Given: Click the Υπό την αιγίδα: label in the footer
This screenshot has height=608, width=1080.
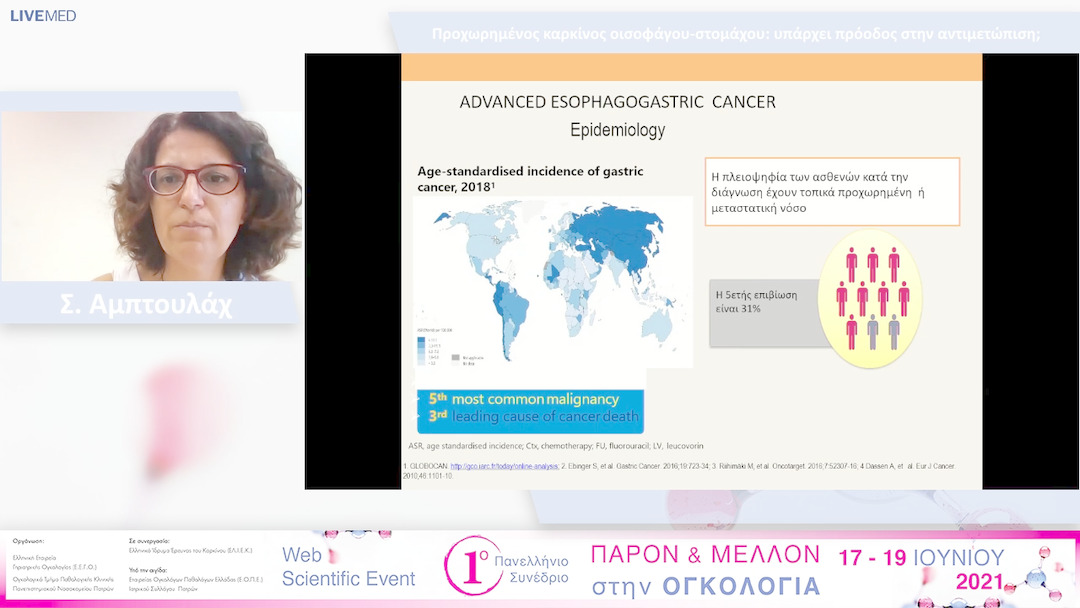Looking at the screenshot, I should point(148,570).
